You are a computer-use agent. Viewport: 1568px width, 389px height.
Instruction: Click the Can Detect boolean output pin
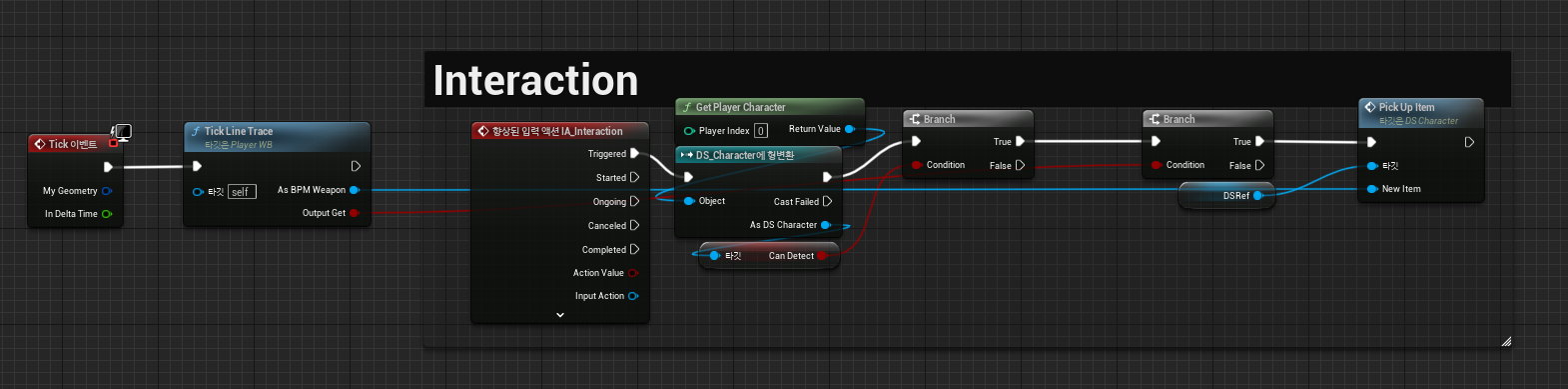click(822, 256)
